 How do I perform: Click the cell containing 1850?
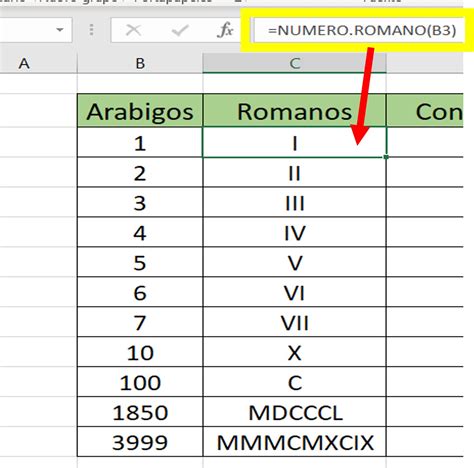140,412
